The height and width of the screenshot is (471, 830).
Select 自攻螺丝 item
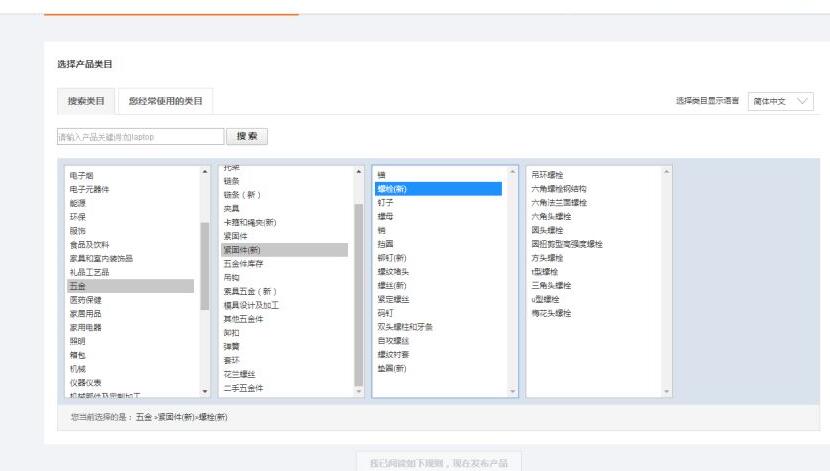(x=393, y=340)
